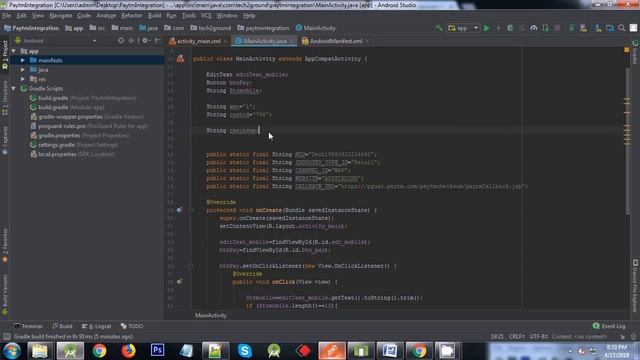The height and width of the screenshot is (360, 640).
Task: Open the Refactor menu
Action: click(132, 16)
